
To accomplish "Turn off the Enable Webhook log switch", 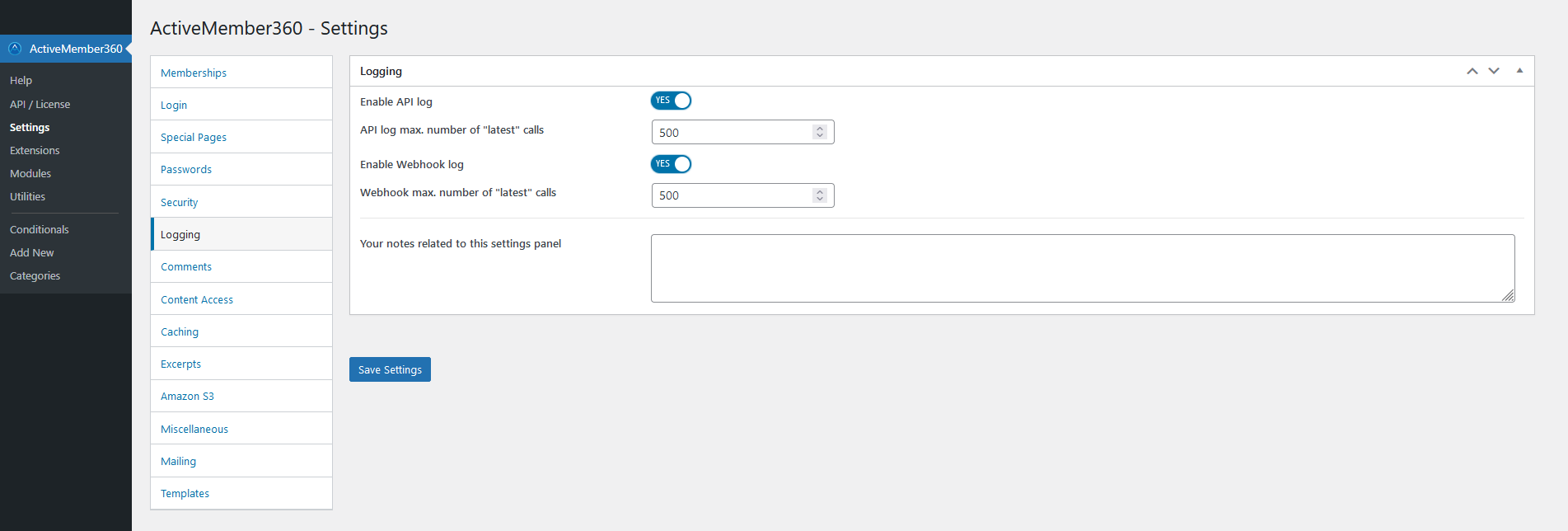I will (x=671, y=163).
